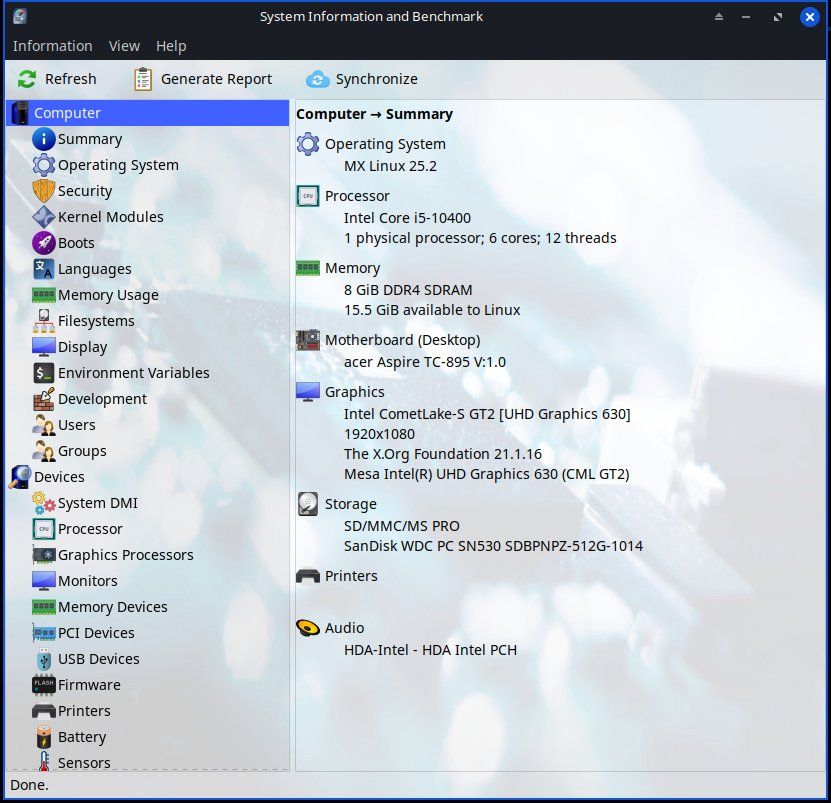831x803 pixels.
Task: Click the Operating System heading in summary
Action: 385,144
